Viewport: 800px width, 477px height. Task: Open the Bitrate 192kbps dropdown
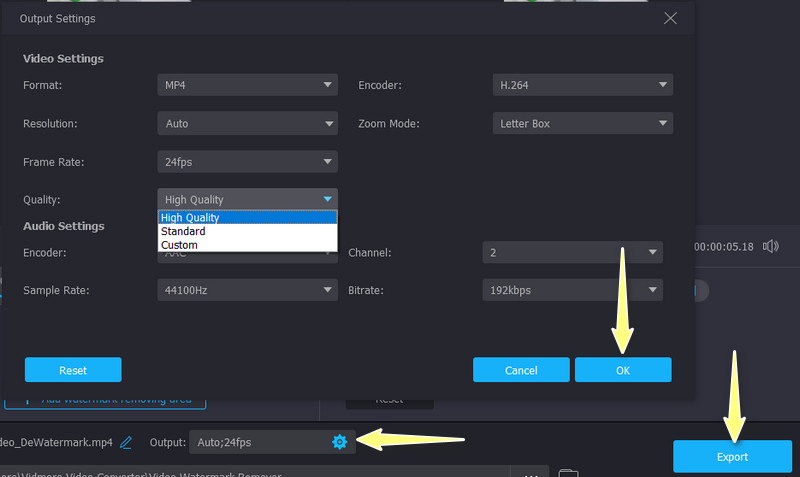tap(572, 290)
